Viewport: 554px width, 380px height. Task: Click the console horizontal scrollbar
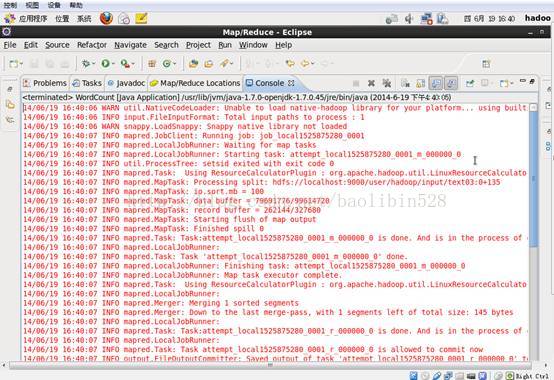click(270, 365)
